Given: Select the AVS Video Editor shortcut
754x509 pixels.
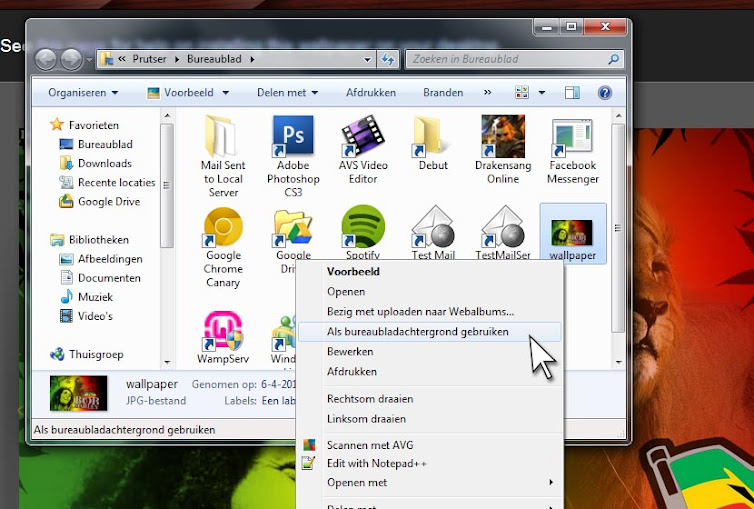Looking at the screenshot, I should (363, 136).
